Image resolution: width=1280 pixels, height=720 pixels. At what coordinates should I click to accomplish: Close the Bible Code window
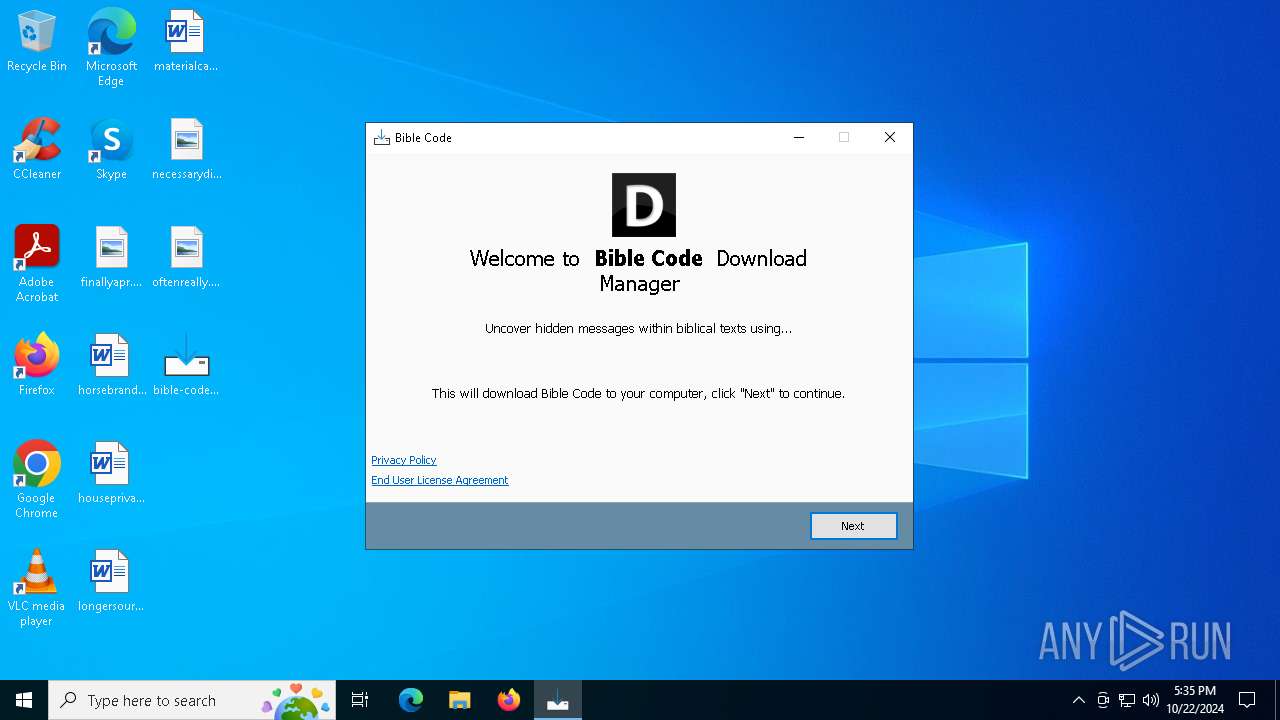[x=889, y=138]
